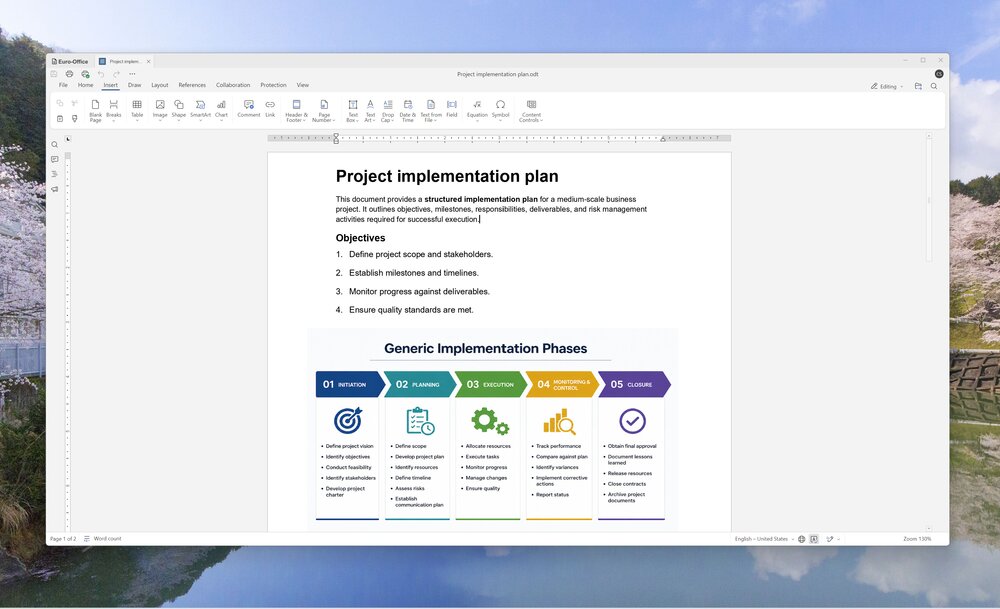Open Drop Cap options
This screenshot has height=609, width=1000.
388,110
